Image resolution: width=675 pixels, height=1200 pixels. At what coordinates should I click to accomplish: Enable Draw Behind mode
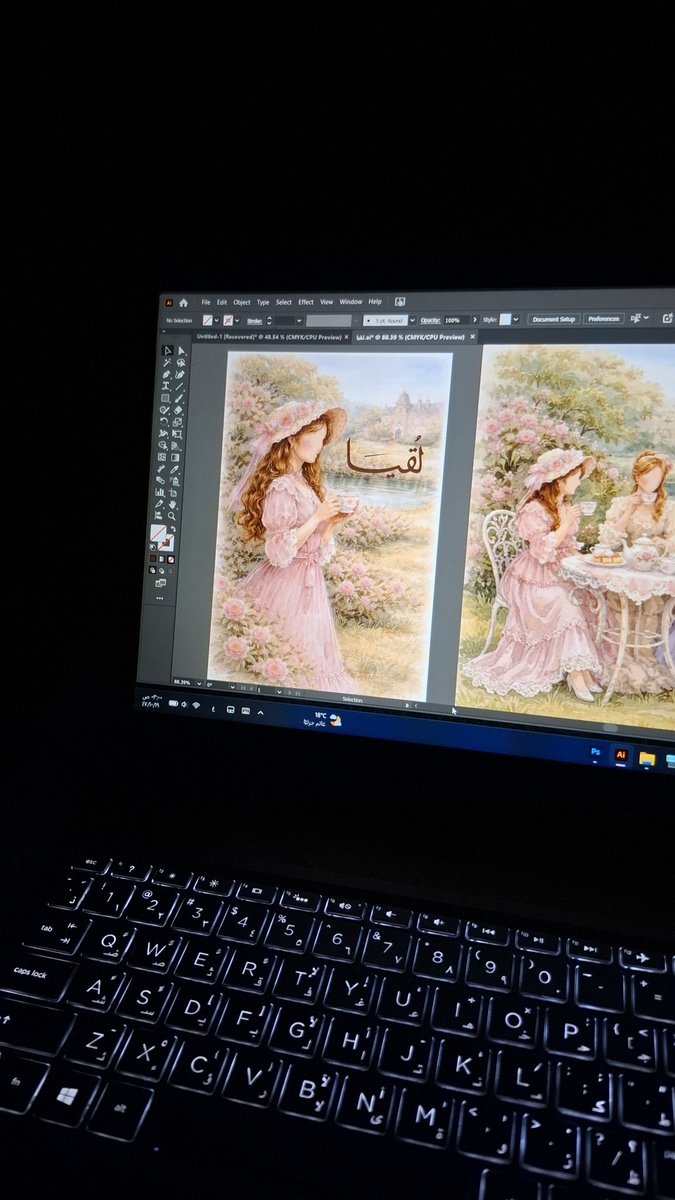pyautogui.click(x=161, y=570)
